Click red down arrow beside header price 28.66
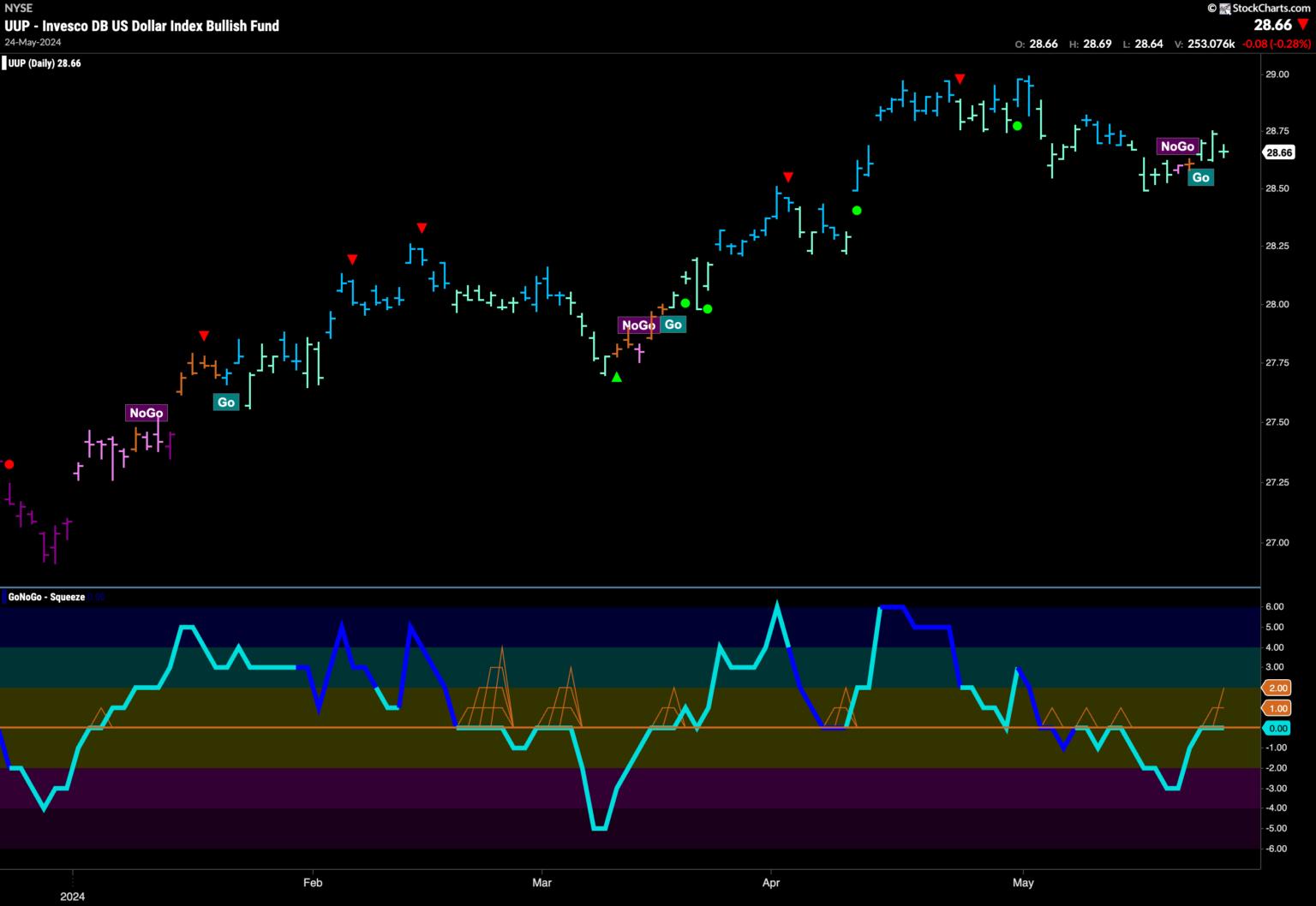This screenshot has width=1316, height=906. coord(1303,25)
